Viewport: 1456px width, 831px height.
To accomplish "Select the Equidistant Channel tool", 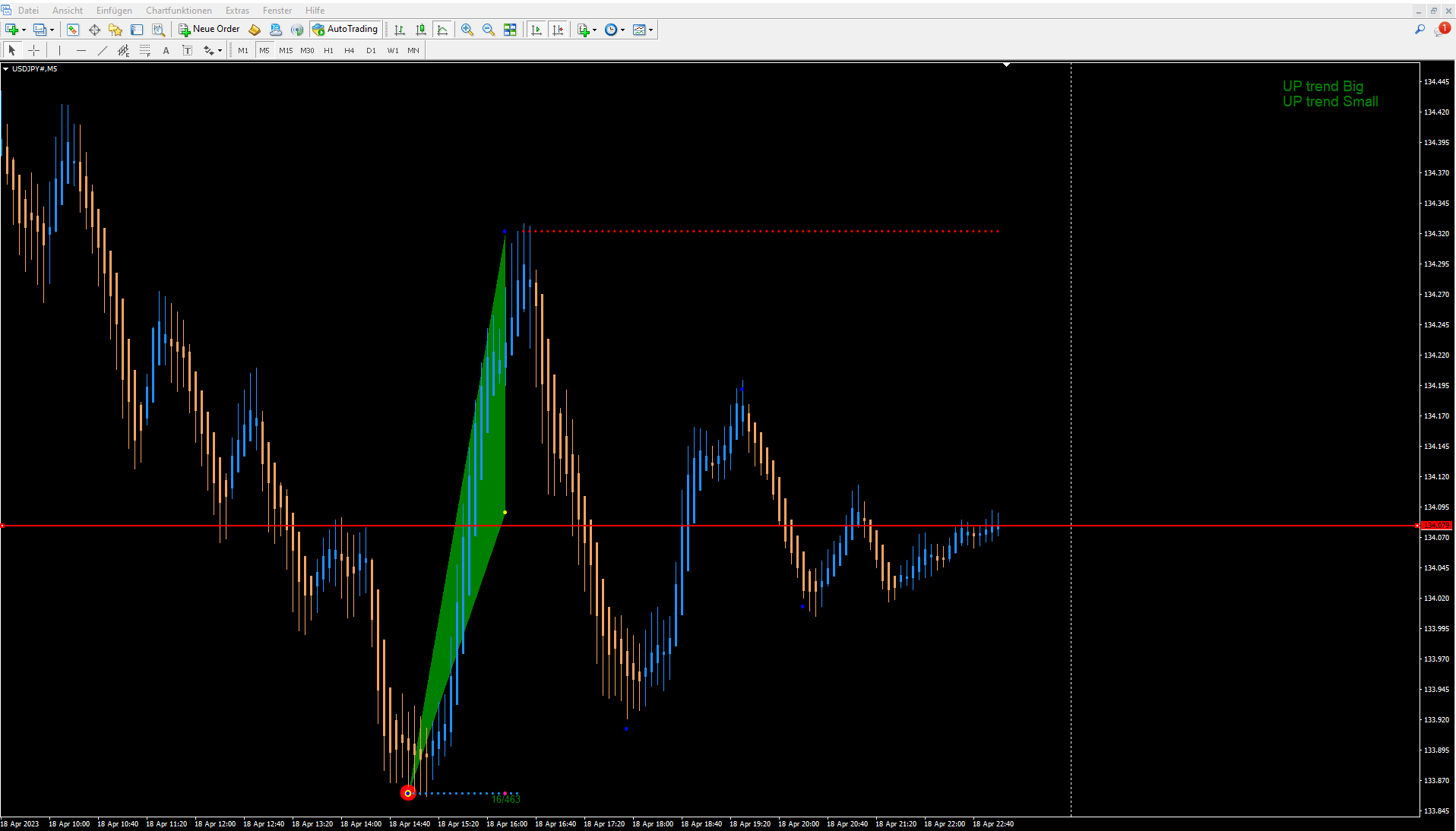I will [124, 50].
